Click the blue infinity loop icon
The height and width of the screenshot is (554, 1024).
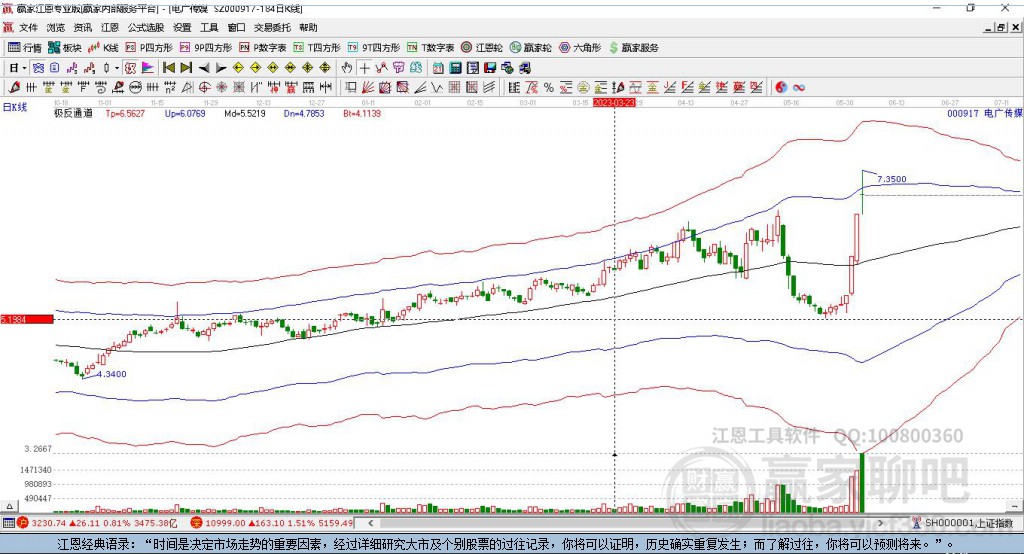799,88
